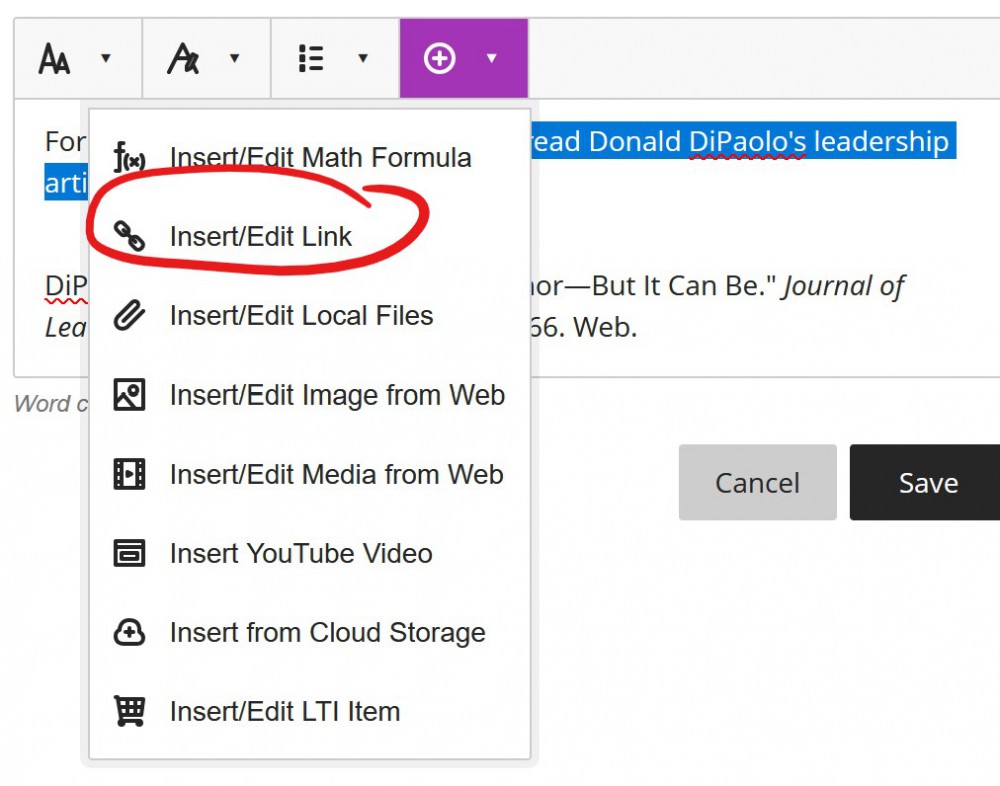Click the text size AA icon
Viewport: 1000px width, 786px height.
click(x=54, y=59)
